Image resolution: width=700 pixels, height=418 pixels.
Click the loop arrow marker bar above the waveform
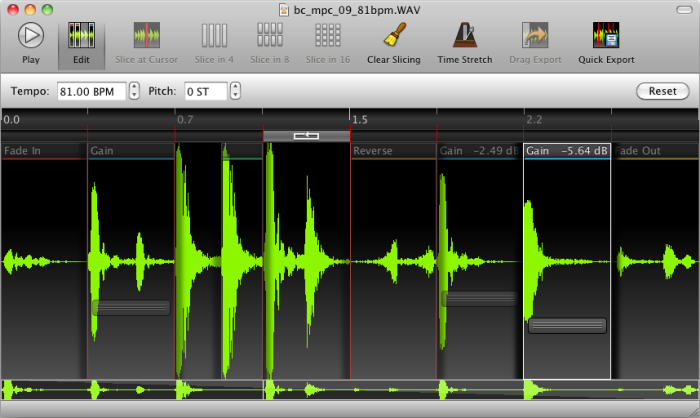(x=306, y=136)
